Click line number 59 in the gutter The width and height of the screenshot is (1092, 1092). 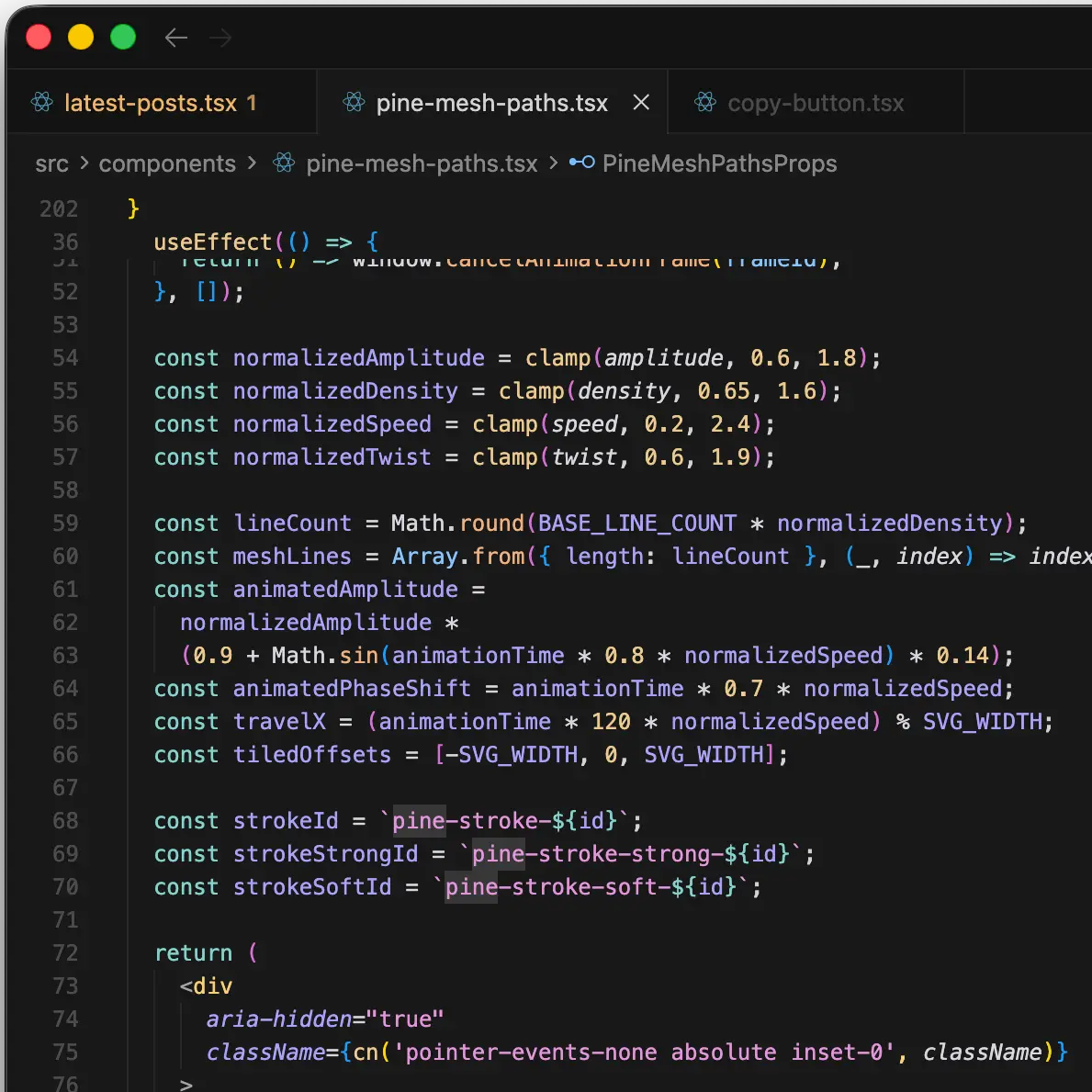click(65, 523)
